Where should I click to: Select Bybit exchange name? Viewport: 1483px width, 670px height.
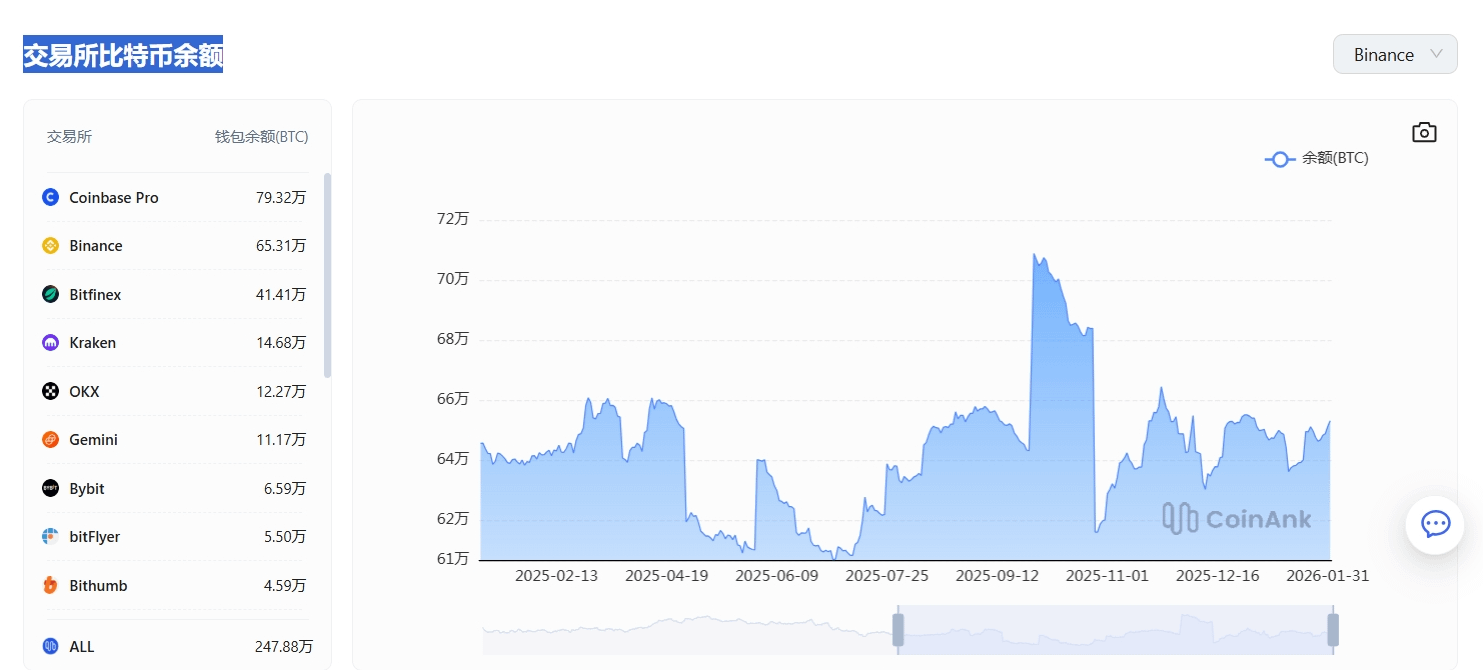coord(87,488)
